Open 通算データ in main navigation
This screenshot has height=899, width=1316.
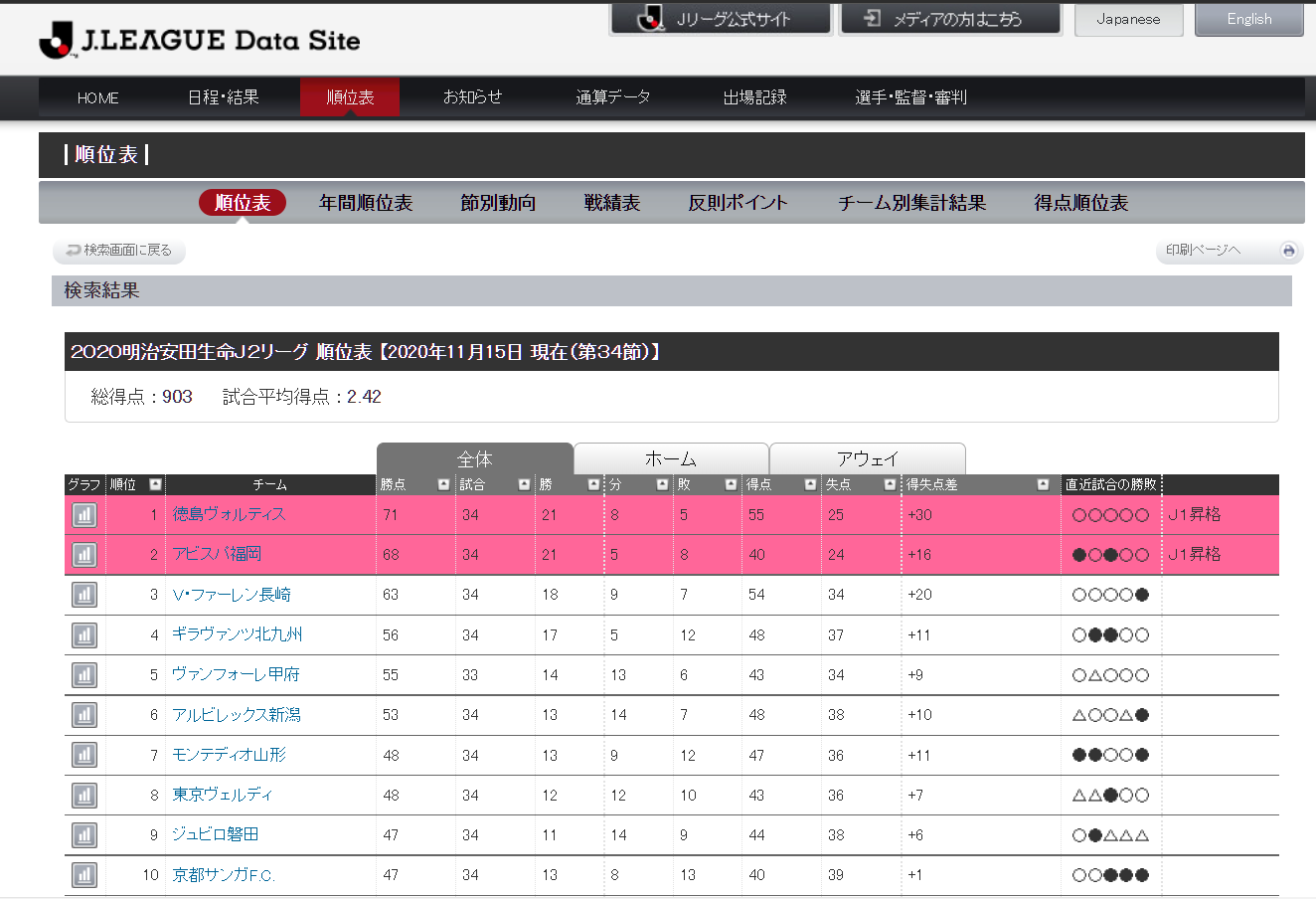coord(613,97)
